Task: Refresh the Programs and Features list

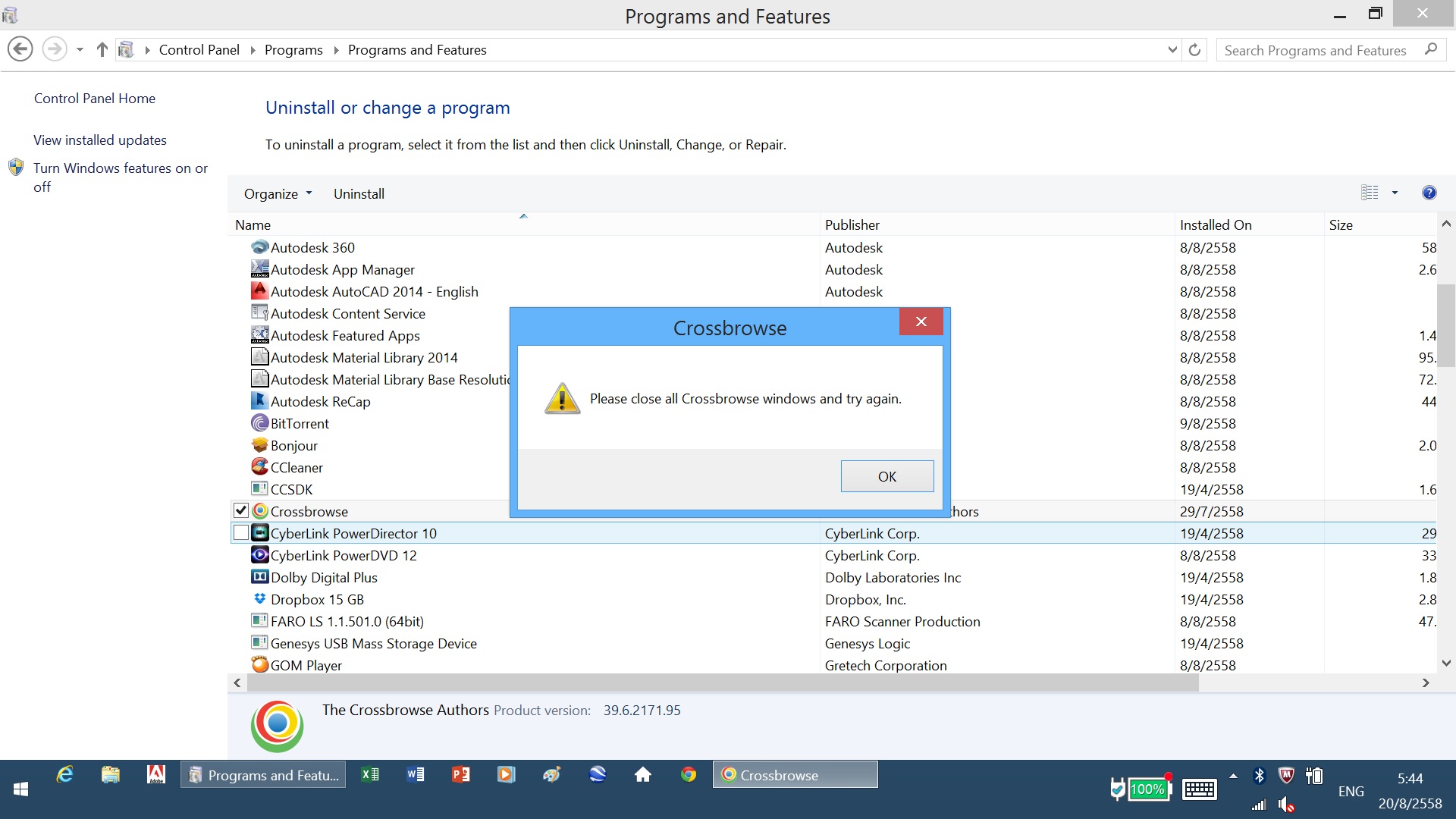Action: point(1194,50)
